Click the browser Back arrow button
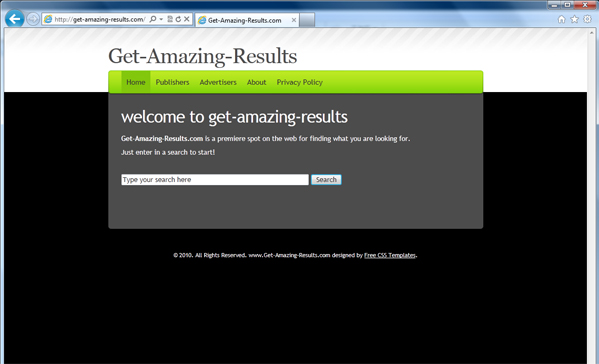 15,19
